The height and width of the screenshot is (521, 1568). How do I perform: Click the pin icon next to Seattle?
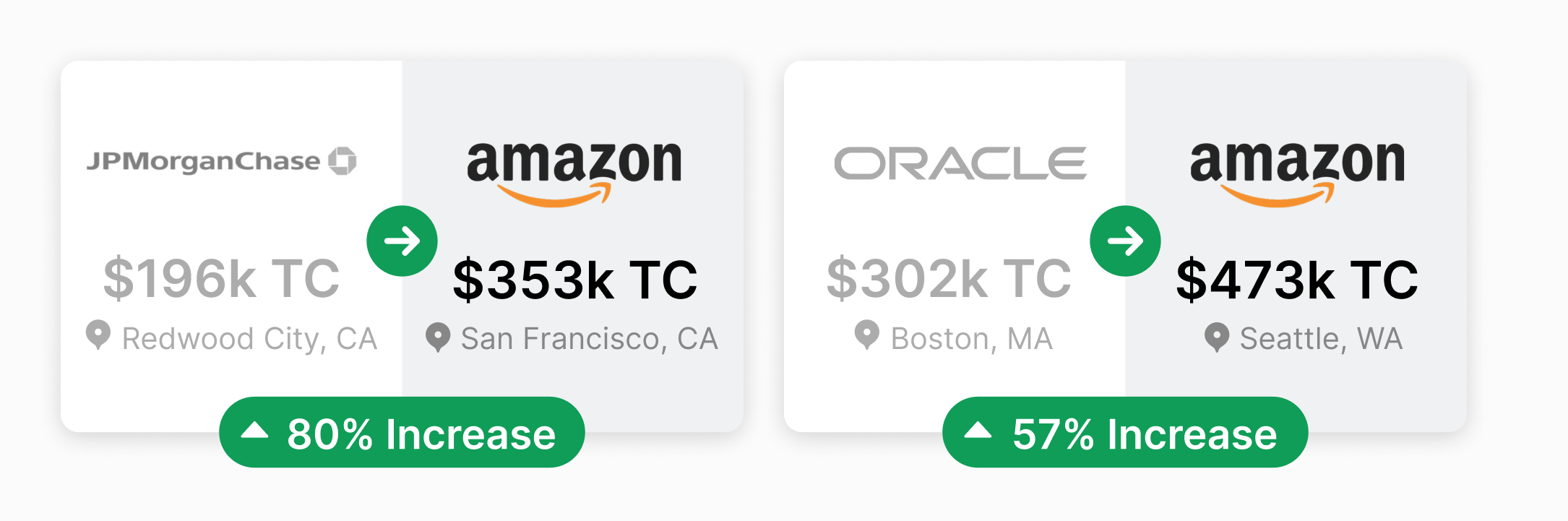1217,337
